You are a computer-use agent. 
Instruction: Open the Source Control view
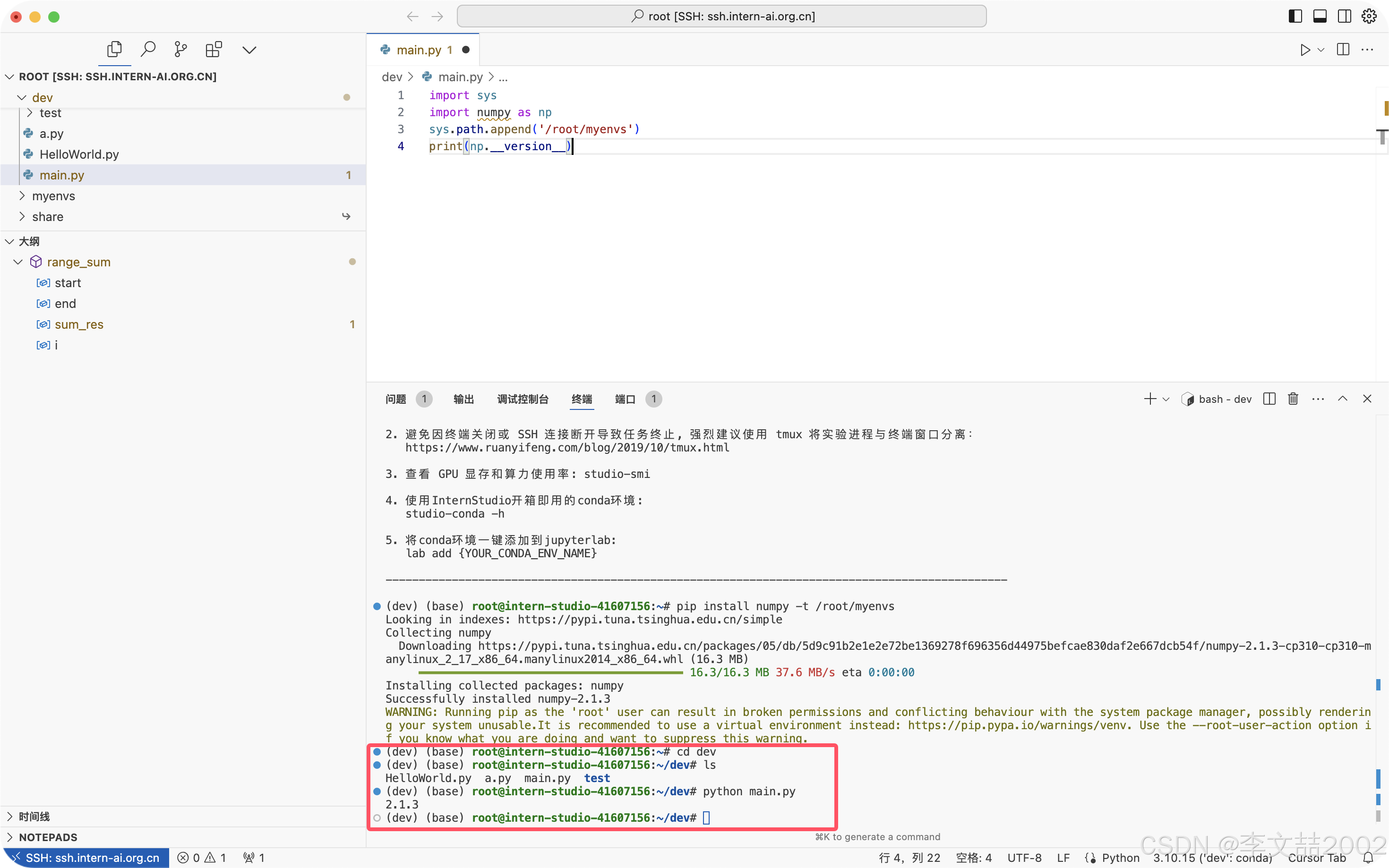point(180,49)
